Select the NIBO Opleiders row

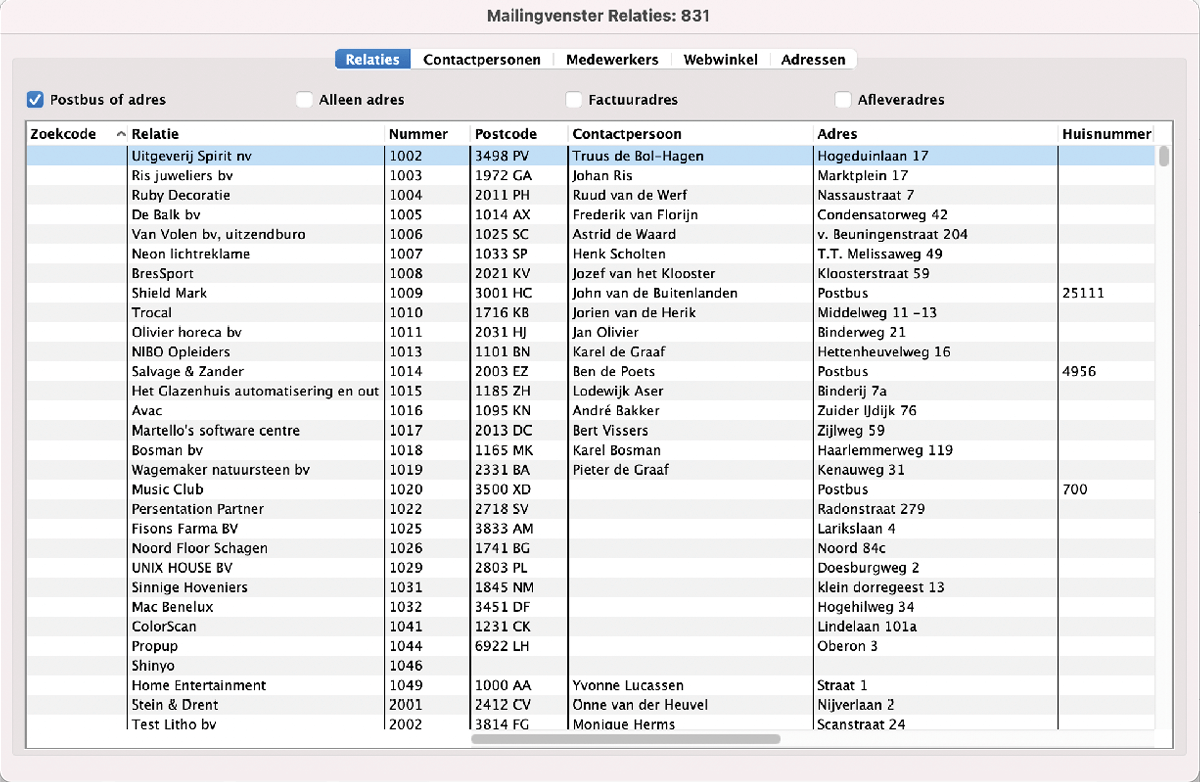(590, 352)
